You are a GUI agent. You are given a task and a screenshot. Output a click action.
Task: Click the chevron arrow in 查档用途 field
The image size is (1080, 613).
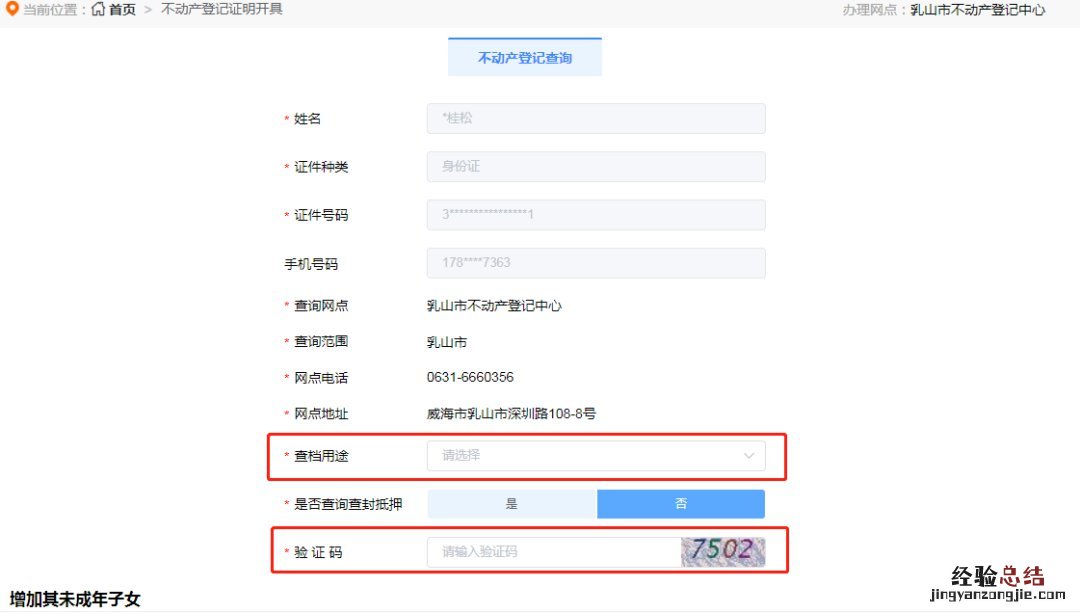749,456
